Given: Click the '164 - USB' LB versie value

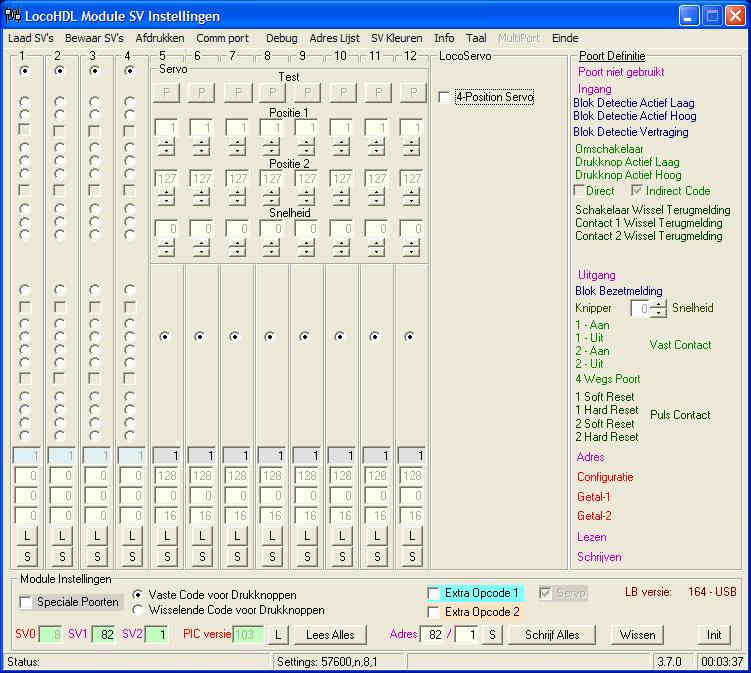Looking at the screenshot, I should pos(712,593).
